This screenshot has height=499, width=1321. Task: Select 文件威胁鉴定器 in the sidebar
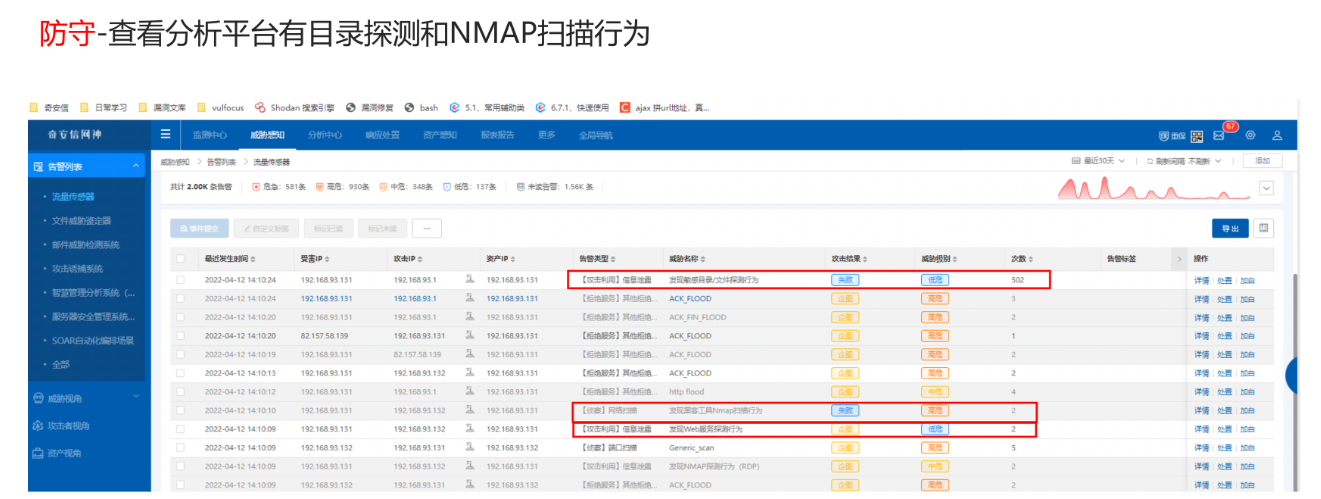82,221
